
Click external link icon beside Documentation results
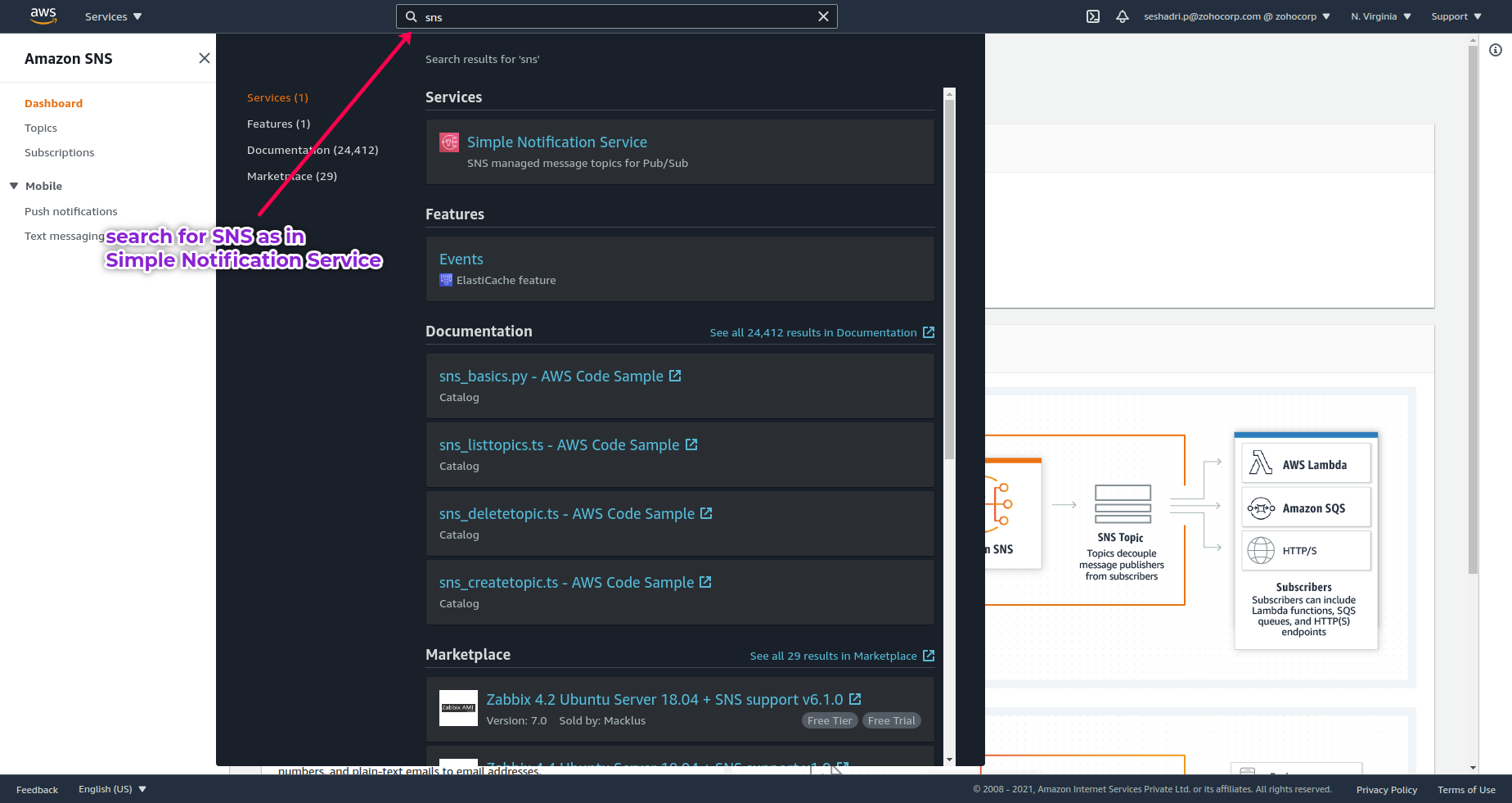click(x=929, y=332)
